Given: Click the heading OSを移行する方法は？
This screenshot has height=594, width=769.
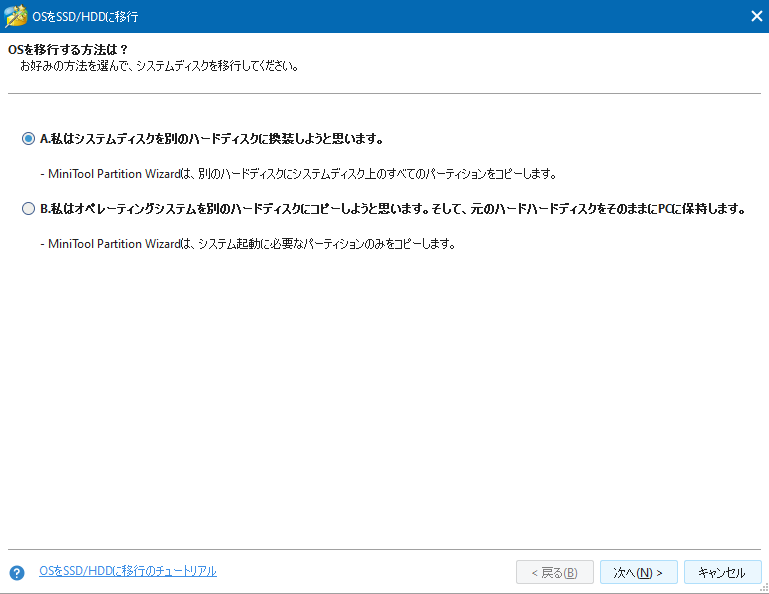Looking at the screenshot, I should coord(68,49).
